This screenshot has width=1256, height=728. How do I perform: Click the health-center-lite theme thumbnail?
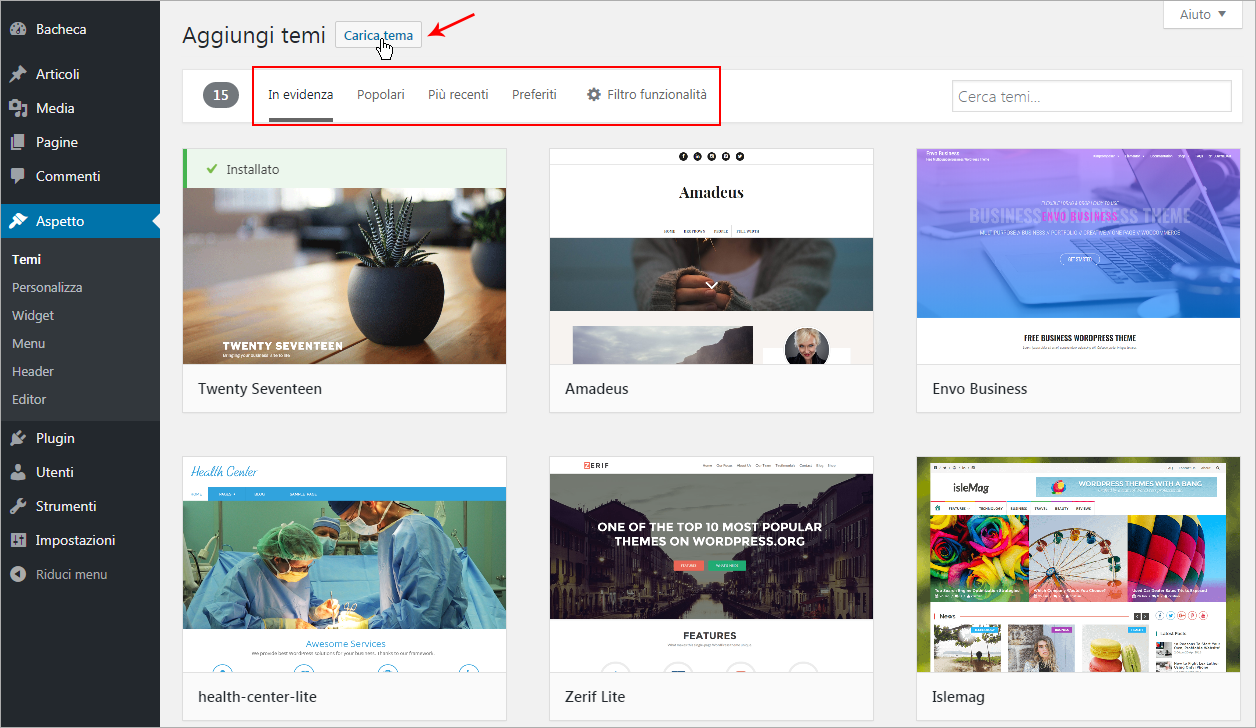344,564
